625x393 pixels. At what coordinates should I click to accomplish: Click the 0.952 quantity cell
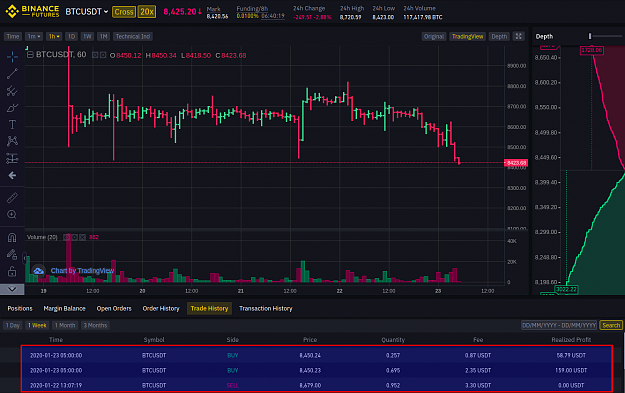(393, 385)
